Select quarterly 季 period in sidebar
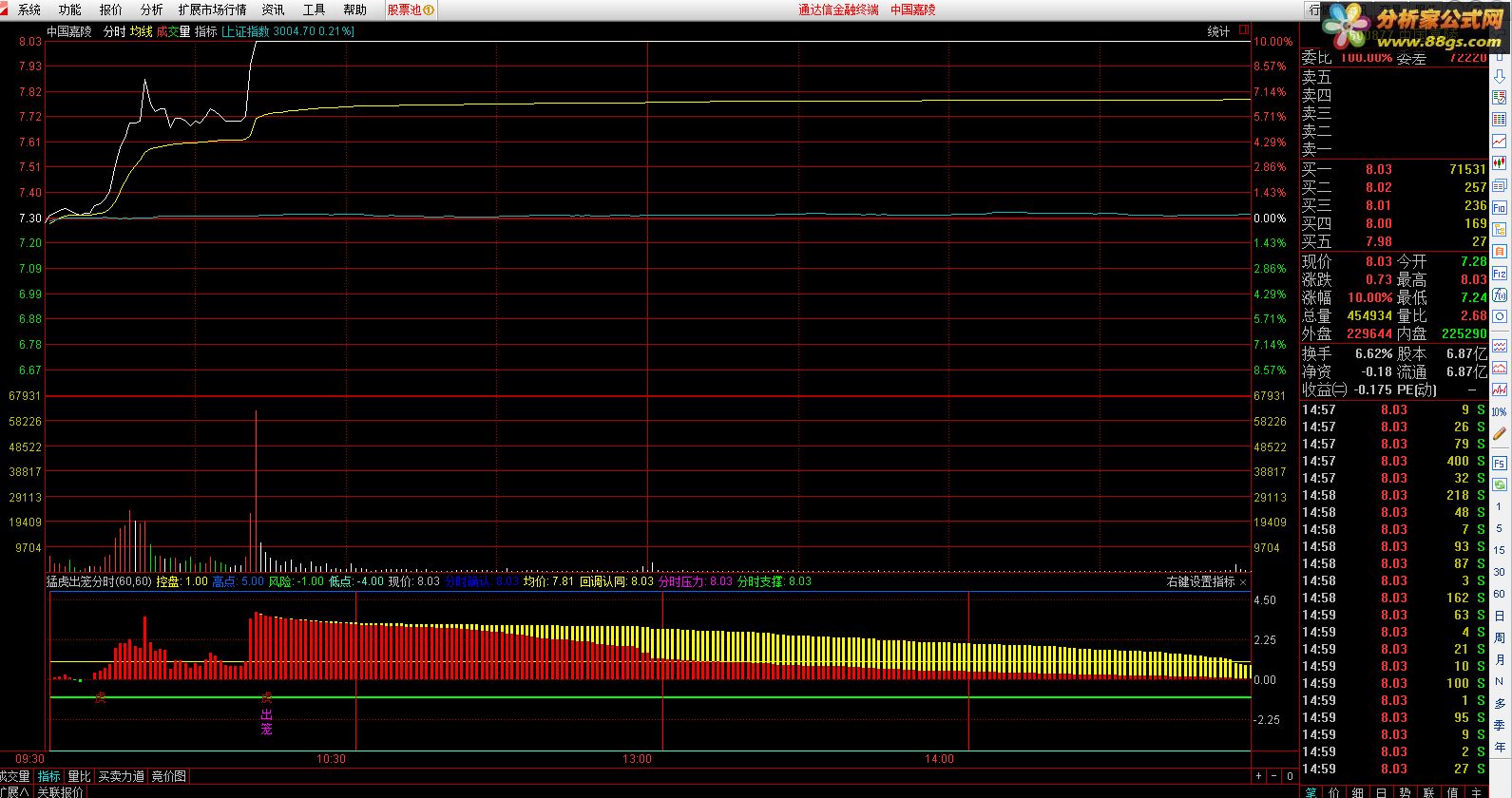 [x=1500, y=725]
